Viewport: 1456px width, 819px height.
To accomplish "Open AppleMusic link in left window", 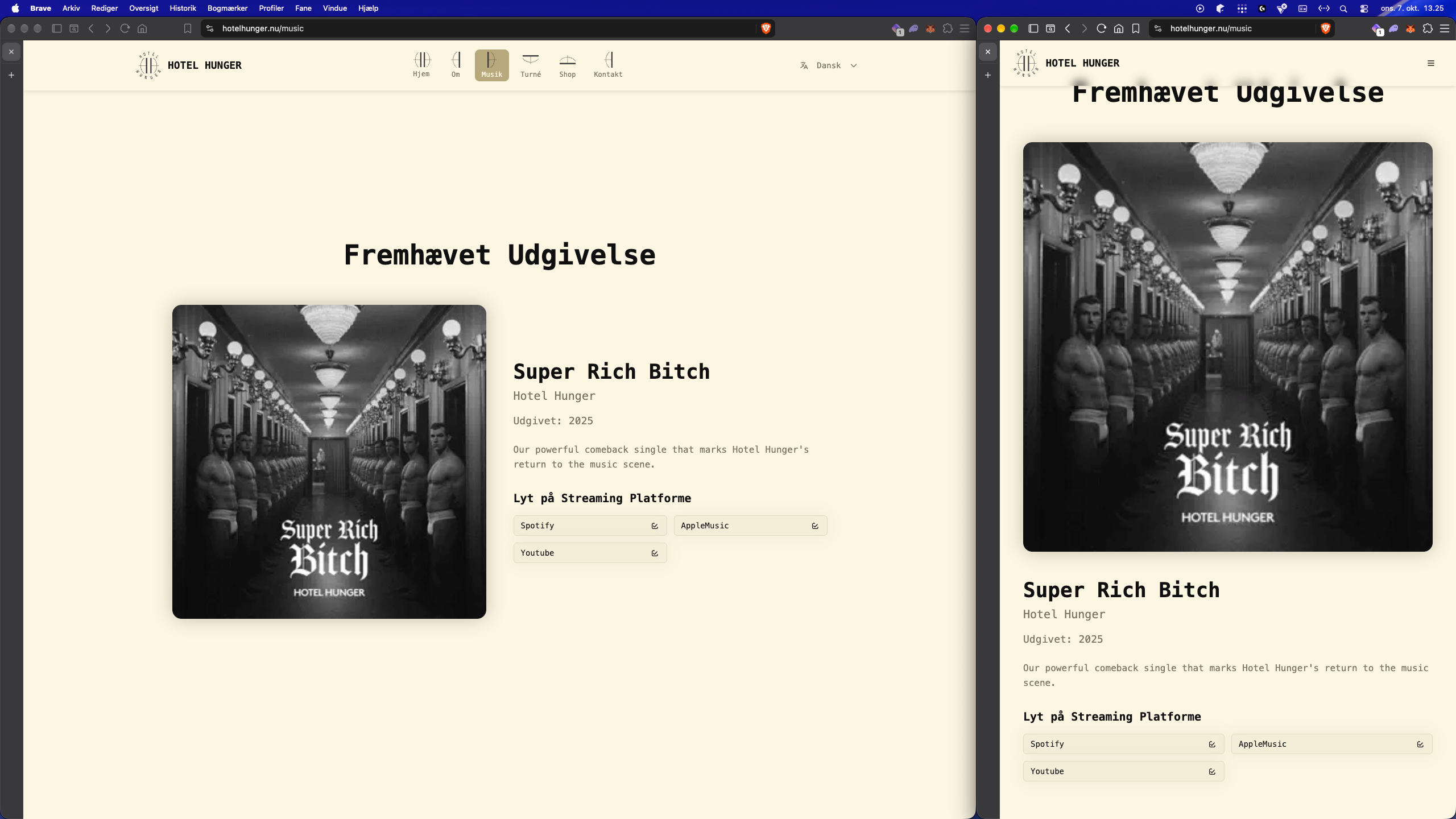I will point(750,526).
